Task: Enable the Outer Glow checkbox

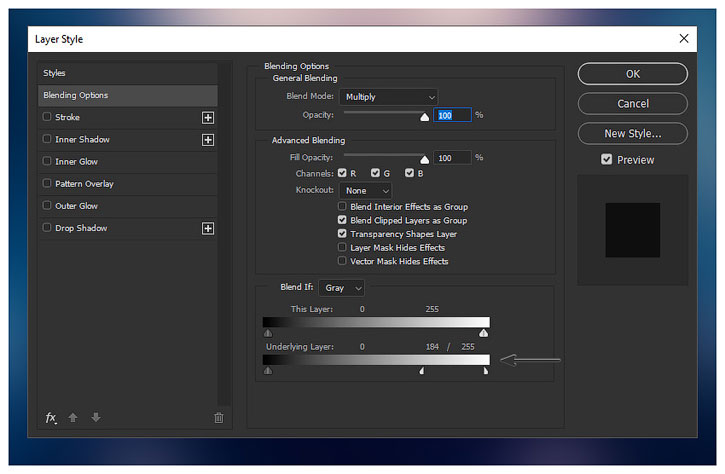Action: 47,205
